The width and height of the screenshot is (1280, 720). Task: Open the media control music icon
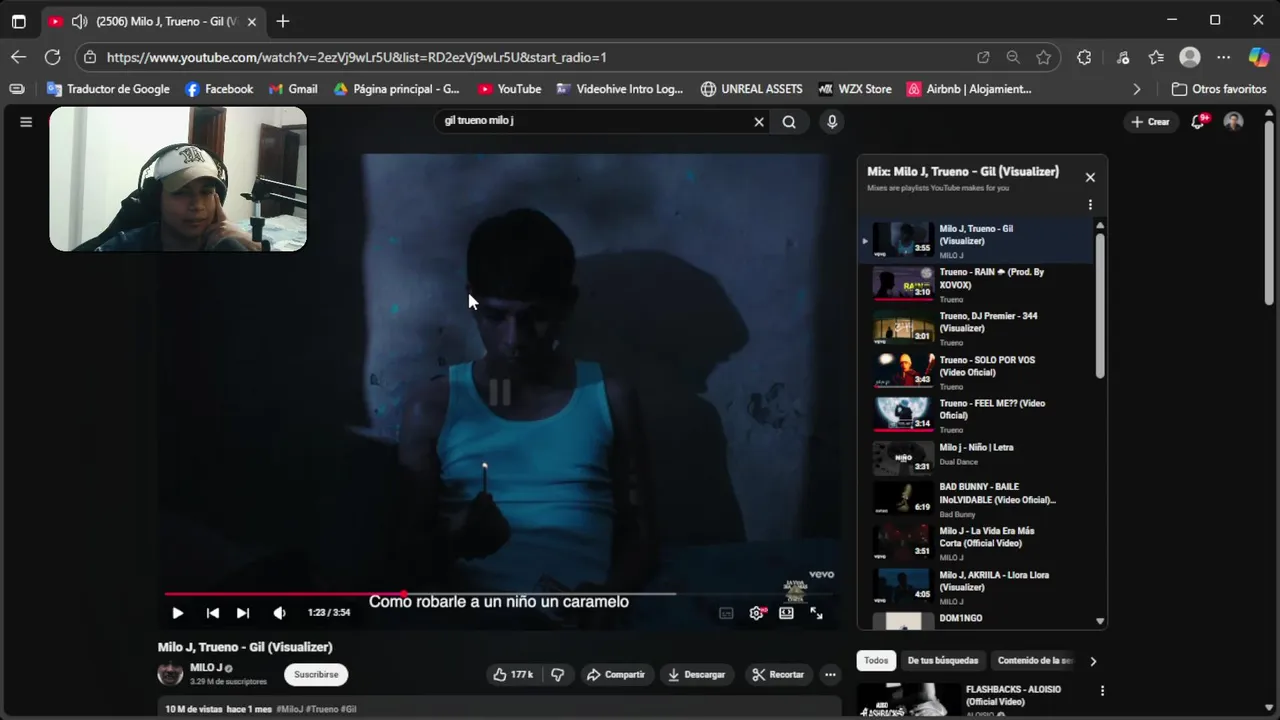click(1123, 57)
